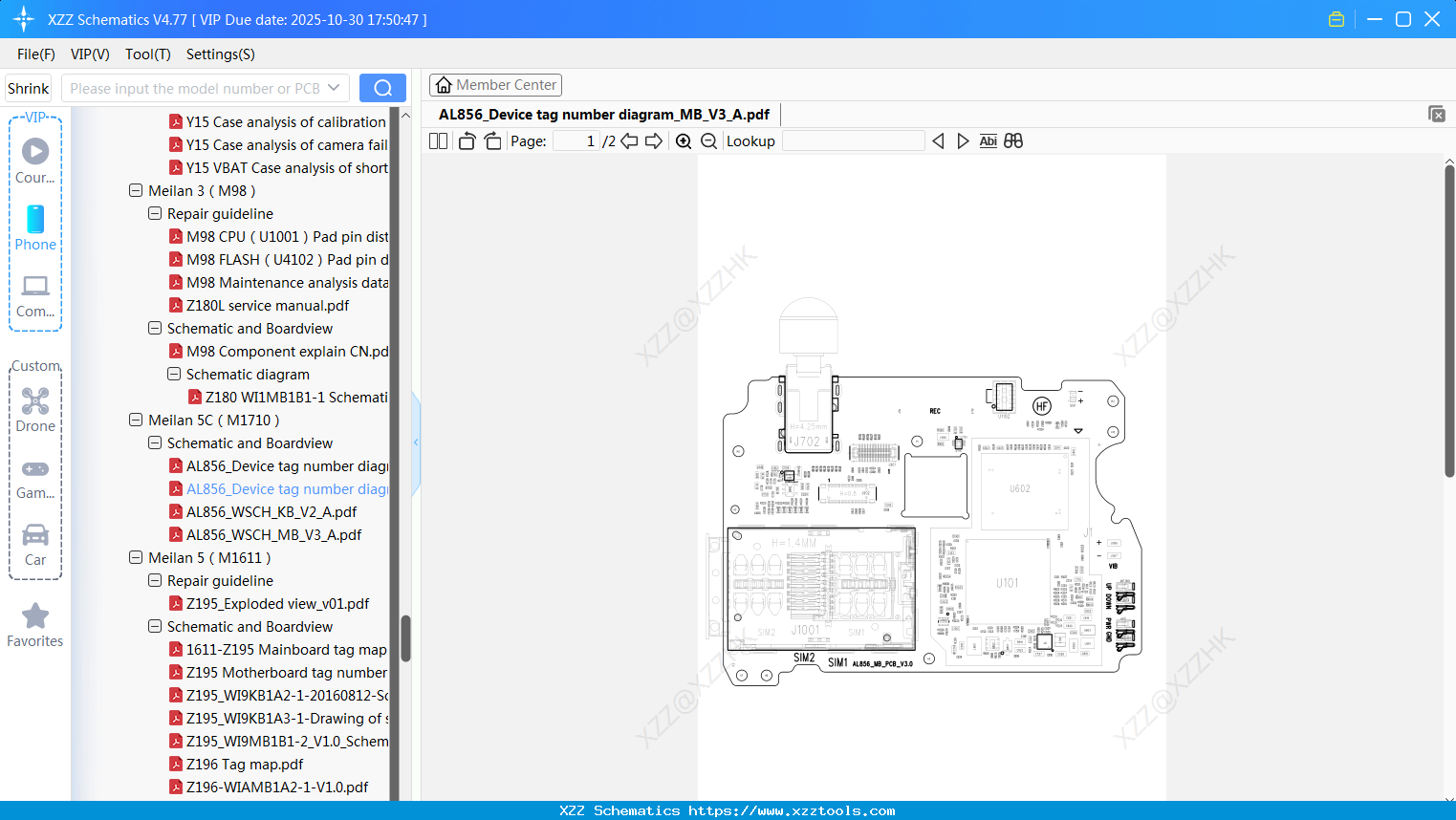Rotate the schematic counterclockwise
The image size is (1456, 820).
(466, 140)
